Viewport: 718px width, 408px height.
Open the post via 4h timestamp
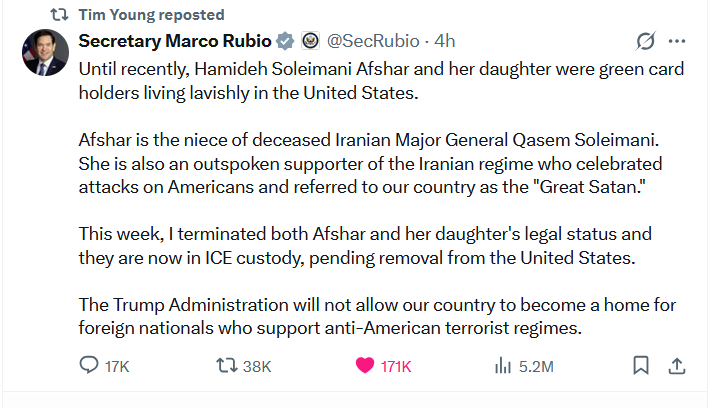pyautogui.click(x=445, y=41)
